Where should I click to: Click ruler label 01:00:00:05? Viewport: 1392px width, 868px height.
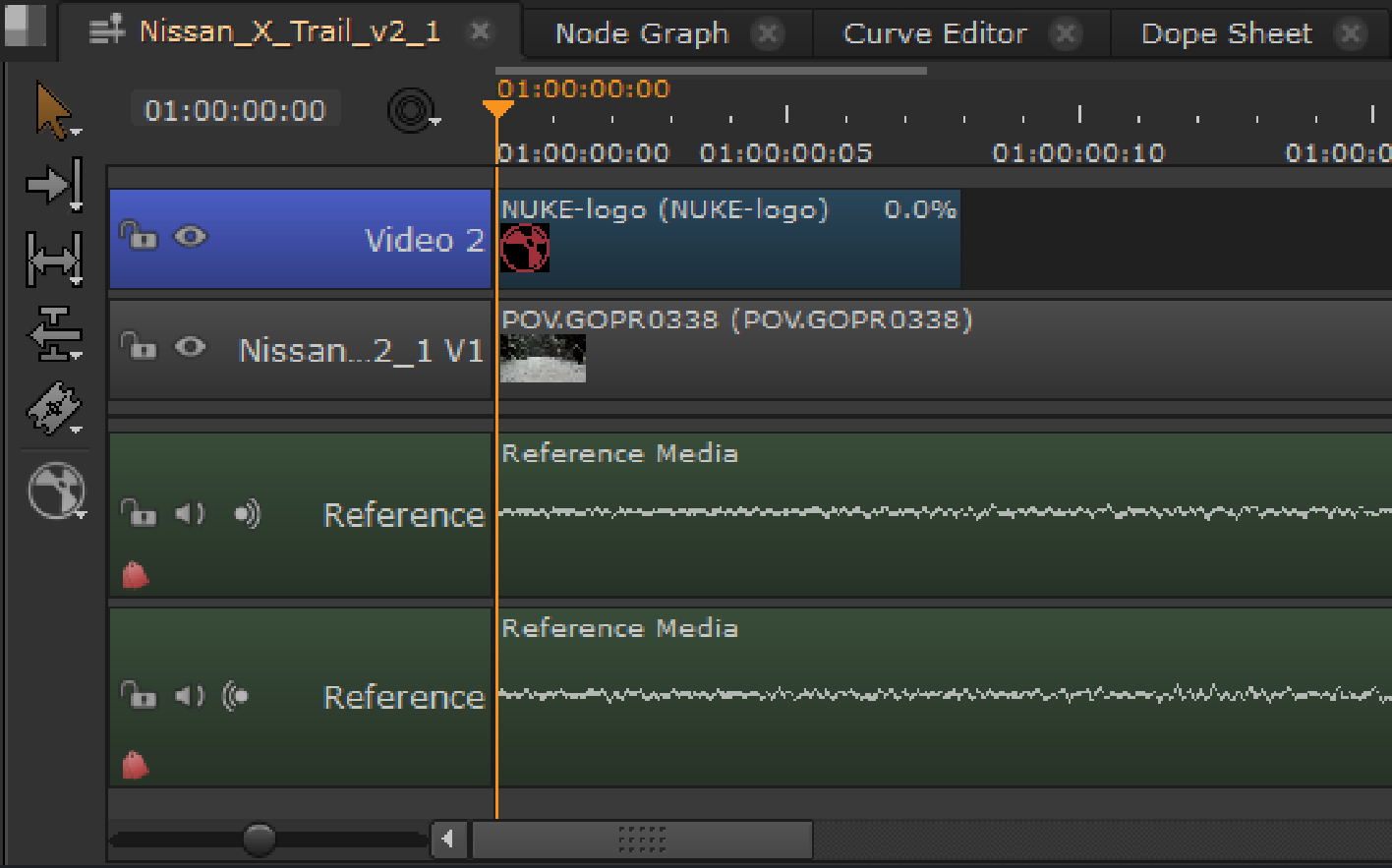pyautogui.click(x=785, y=153)
